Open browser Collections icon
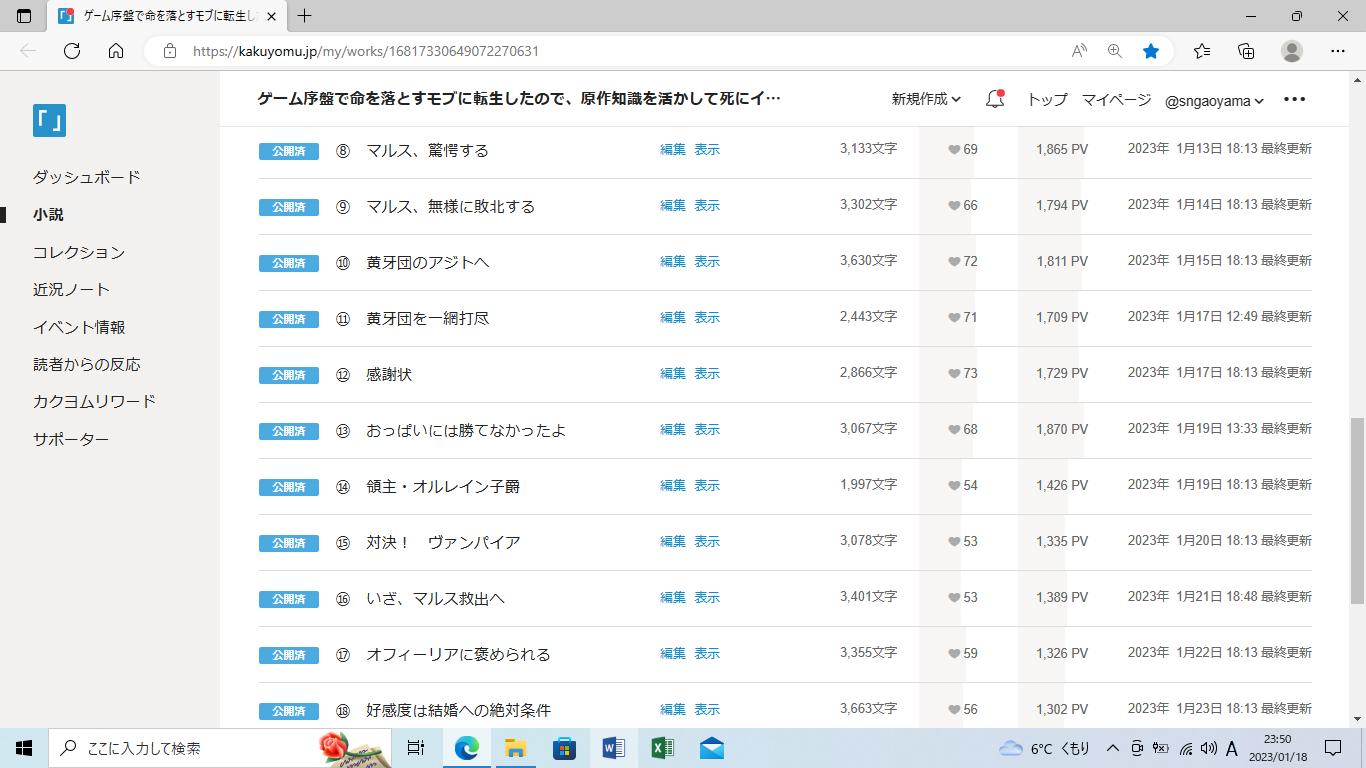This screenshot has width=1366, height=768. [1246, 51]
